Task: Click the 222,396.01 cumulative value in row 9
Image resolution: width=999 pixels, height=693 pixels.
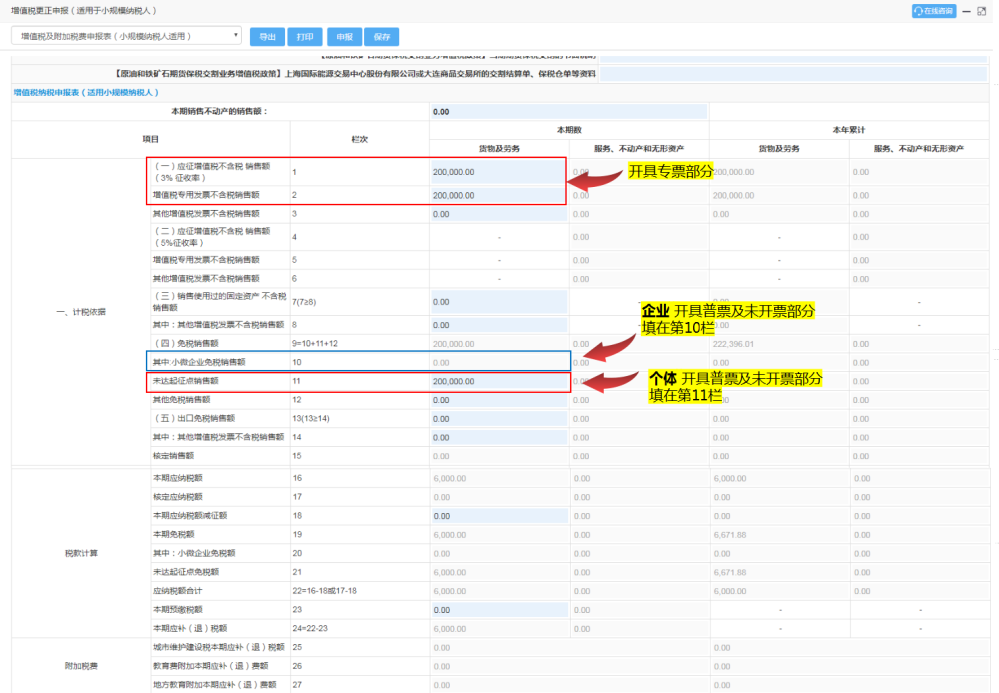Action: (733, 344)
